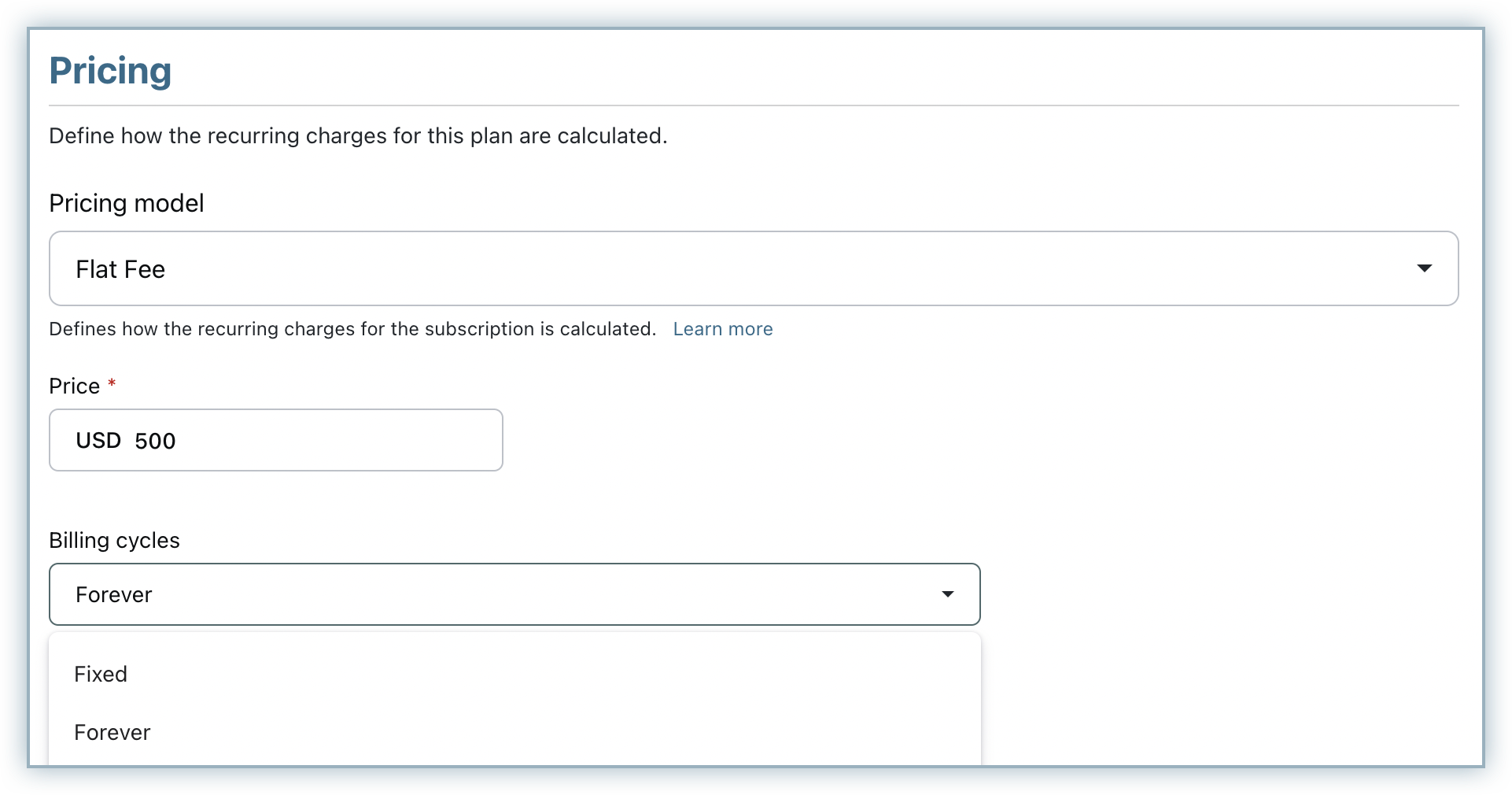The image size is (1512, 795).
Task: Open the Learn more link
Action: tap(722, 329)
